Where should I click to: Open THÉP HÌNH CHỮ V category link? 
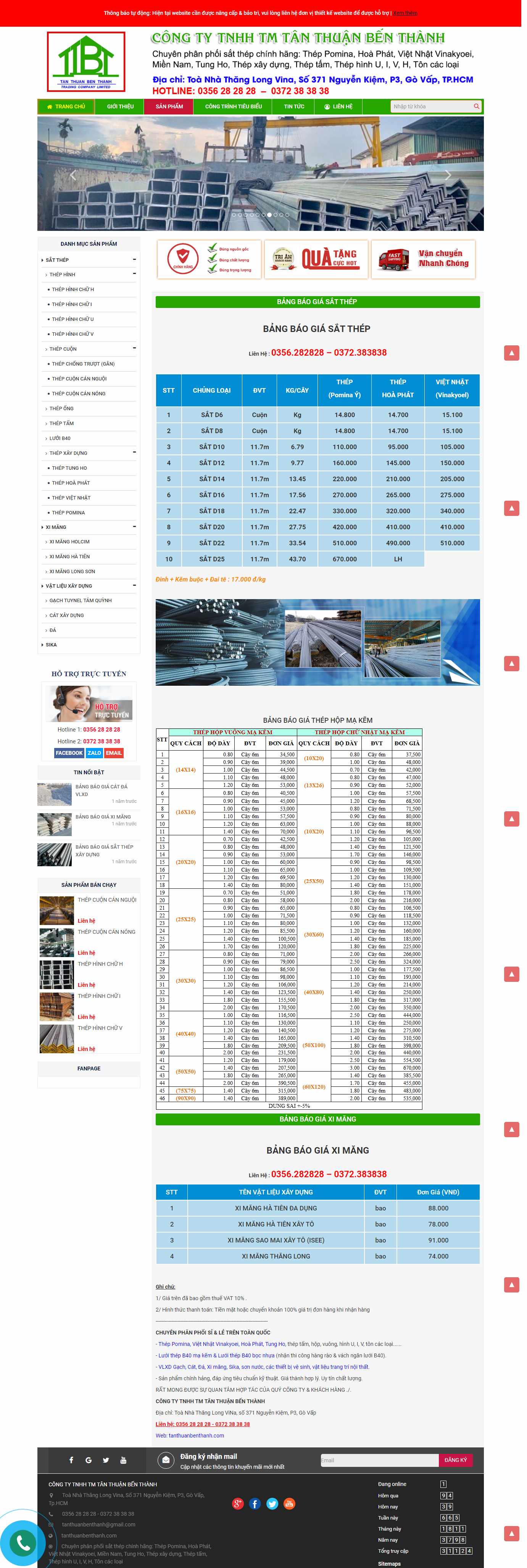coord(73,334)
